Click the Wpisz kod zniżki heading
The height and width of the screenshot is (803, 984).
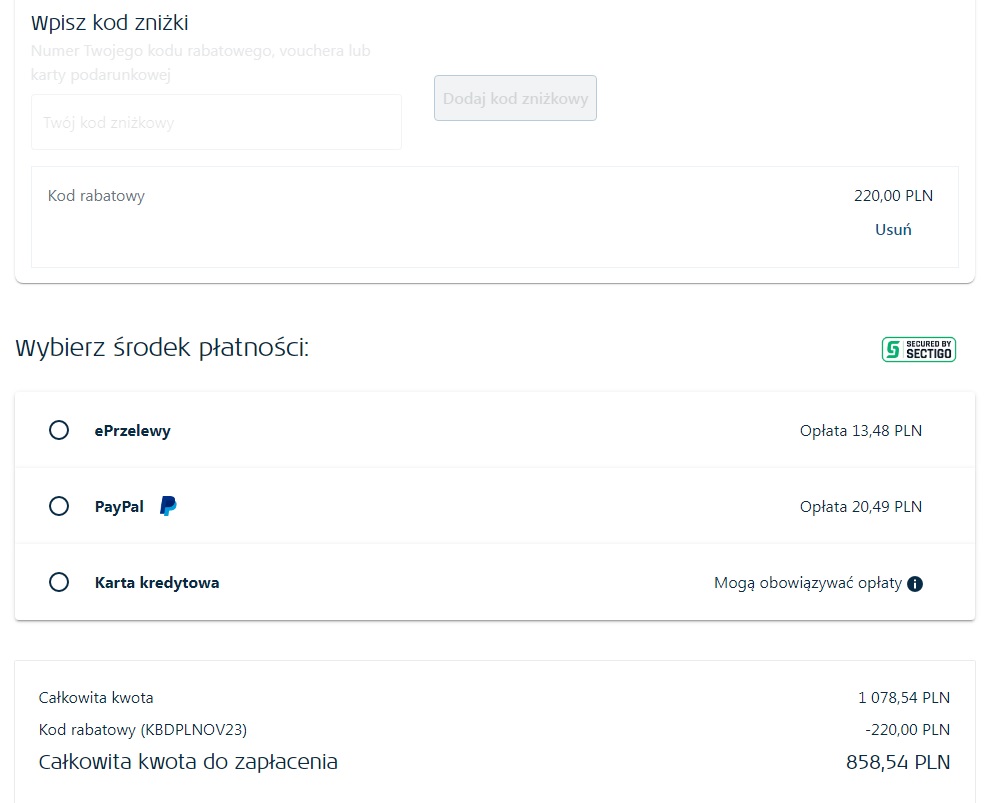[110, 23]
